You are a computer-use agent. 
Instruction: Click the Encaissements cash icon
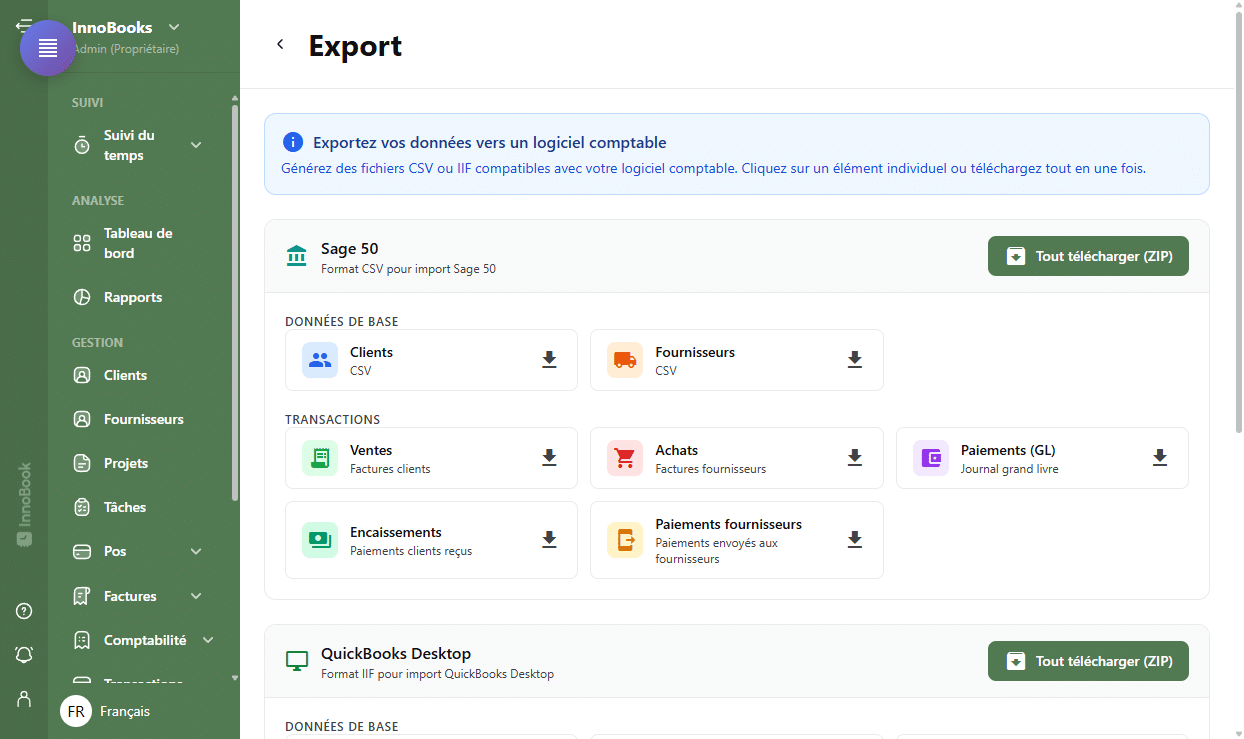(x=320, y=540)
